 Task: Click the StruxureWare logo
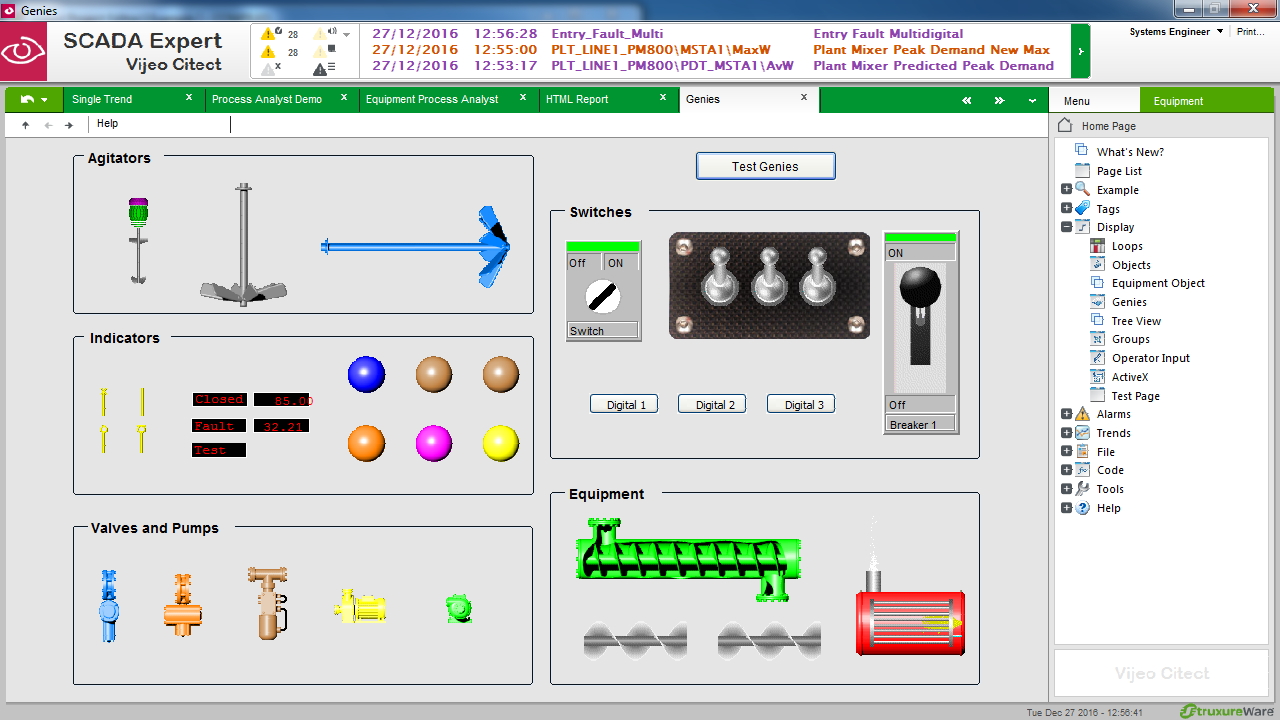[x=1228, y=709]
